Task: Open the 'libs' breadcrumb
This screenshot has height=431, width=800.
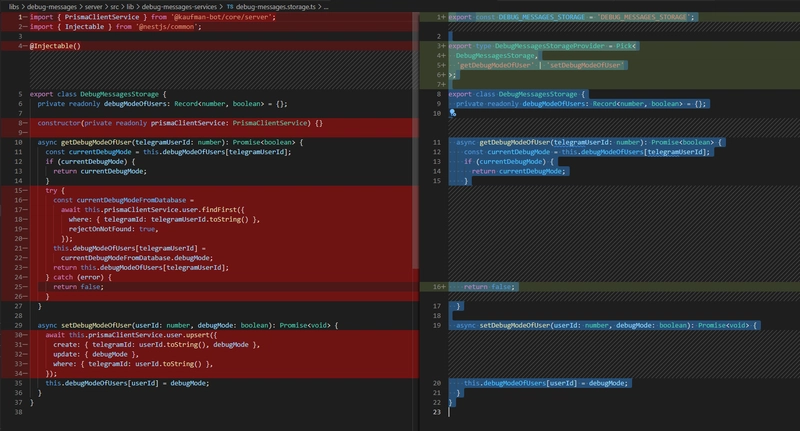Action: pyautogui.click(x=14, y=7)
